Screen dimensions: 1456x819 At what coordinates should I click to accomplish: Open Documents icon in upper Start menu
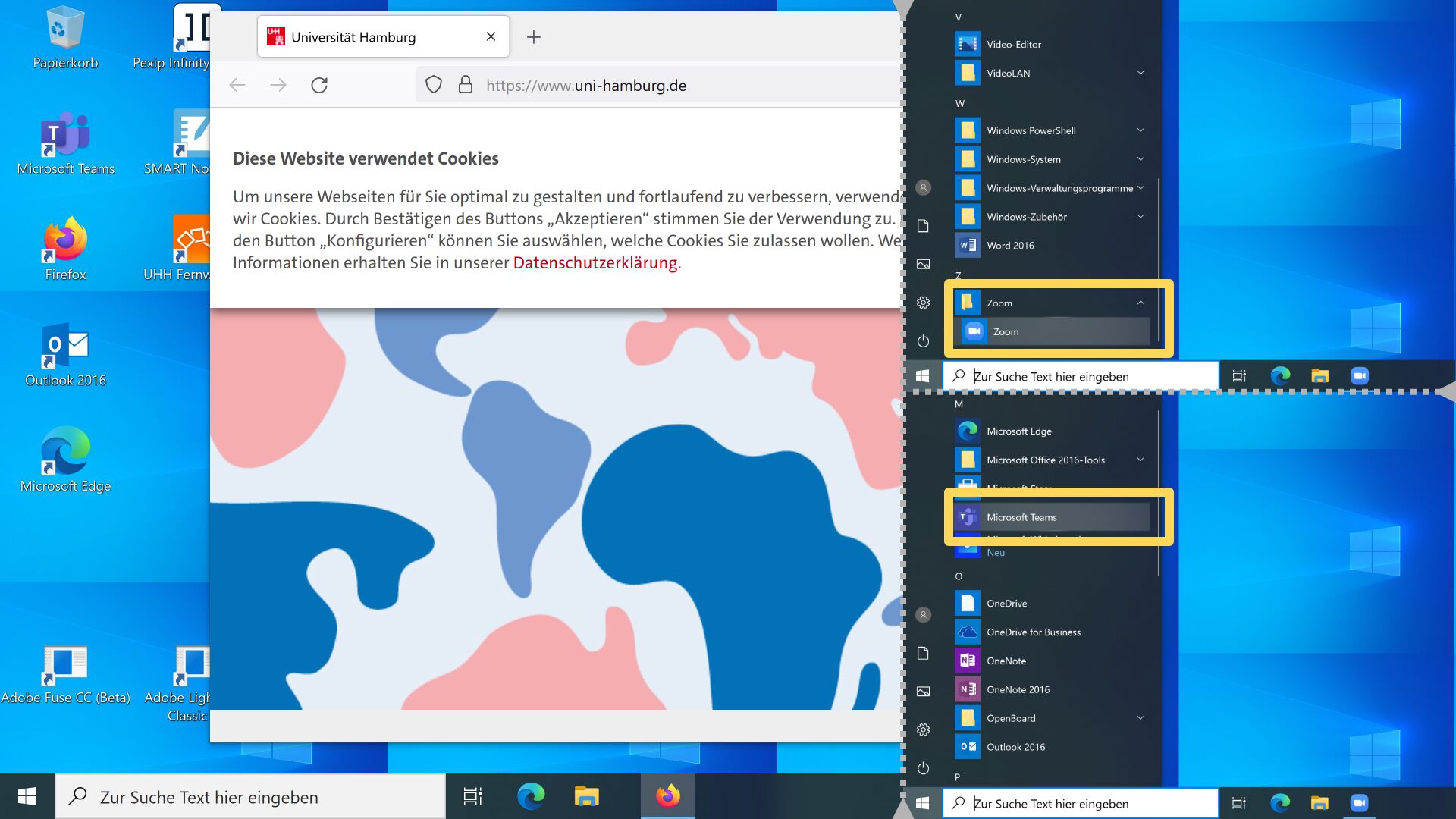[x=923, y=226]
